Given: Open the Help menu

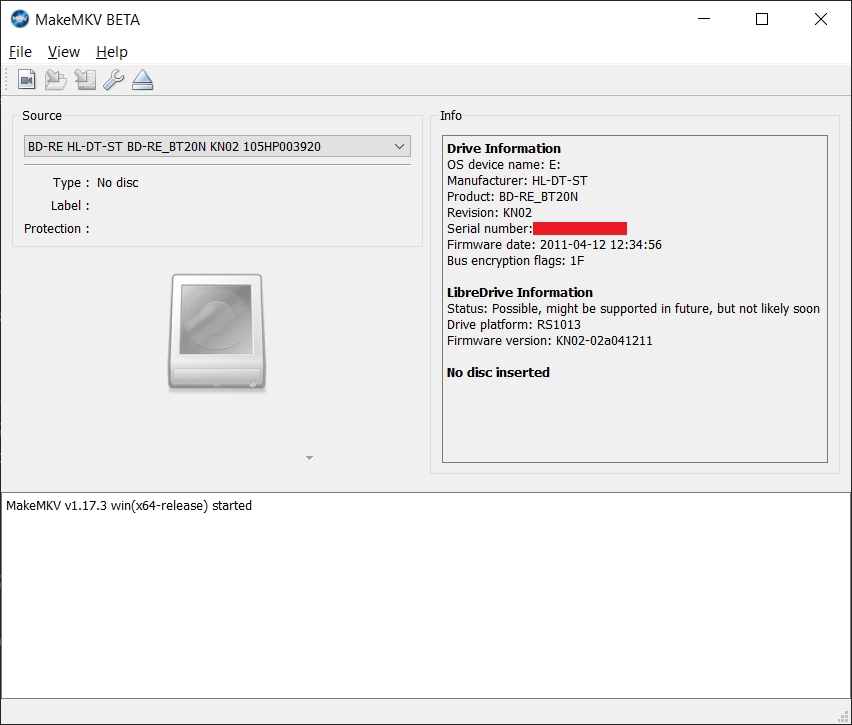Looking at the screenshot, I should (112, 52).
